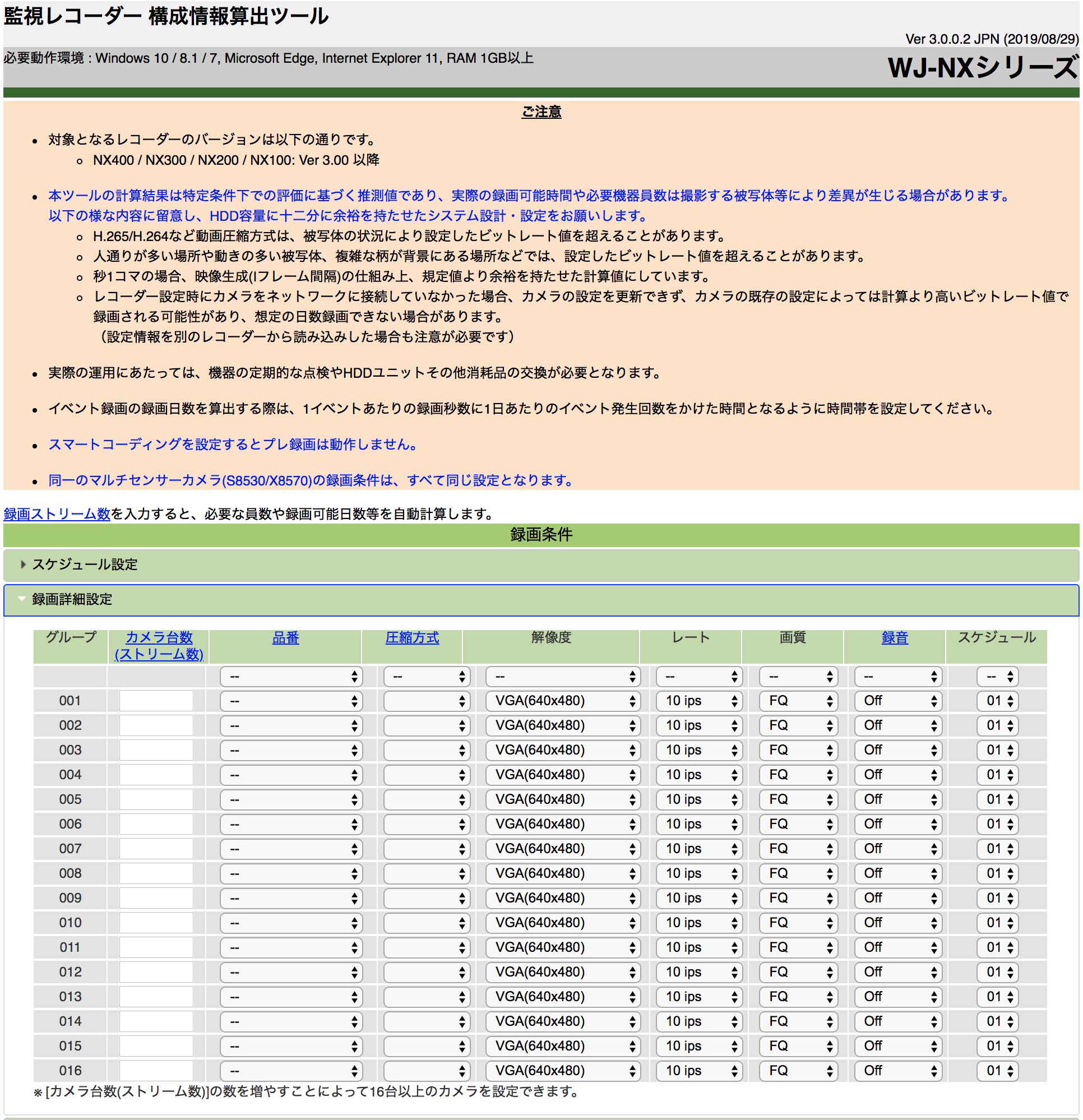Screen dimensions: 1083x1120
Task: Expand the スケジュール設定 section
Action: pos(85,564)
